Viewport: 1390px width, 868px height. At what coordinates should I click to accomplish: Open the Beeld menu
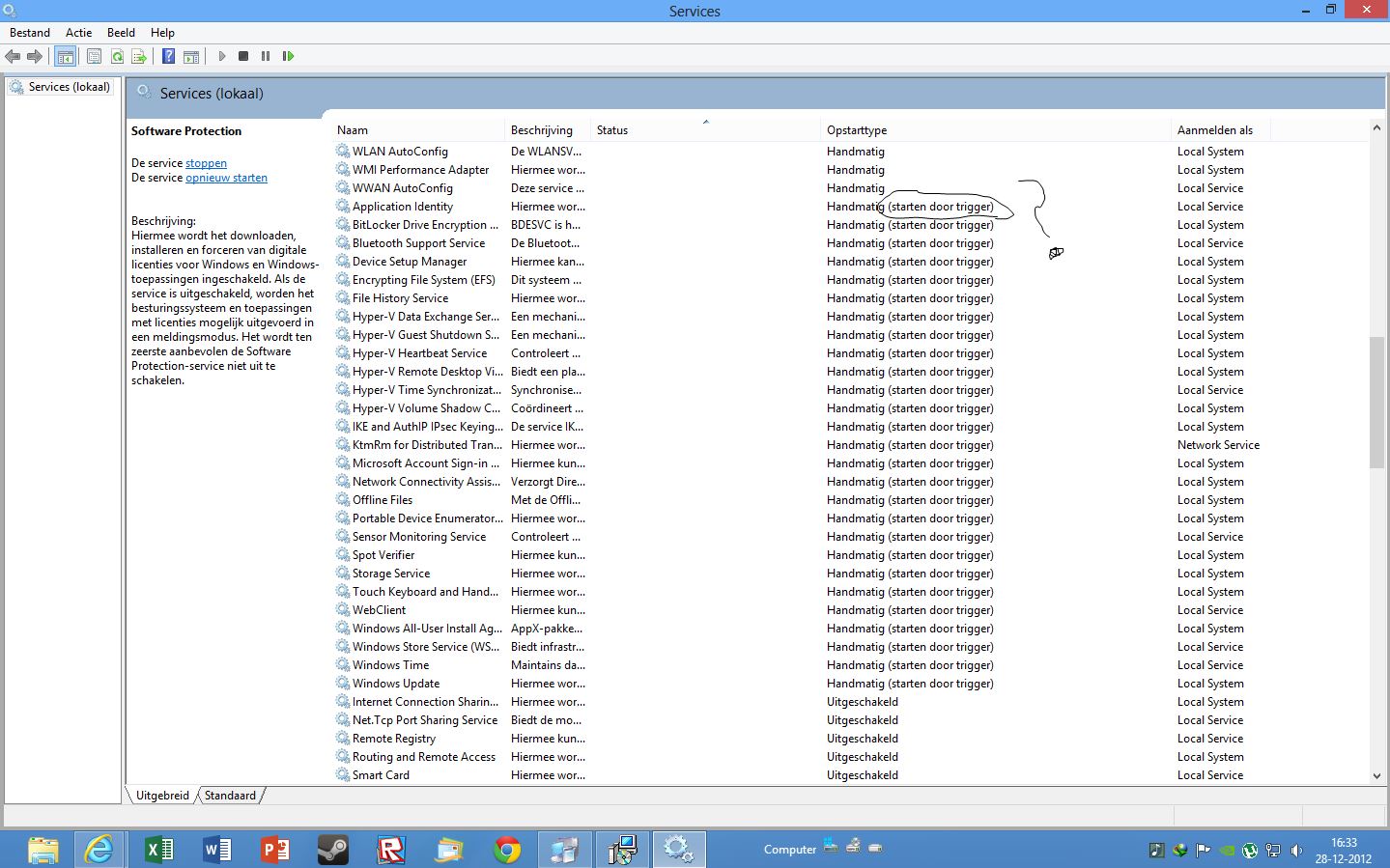pyautogui.click(x=121, y=32)
